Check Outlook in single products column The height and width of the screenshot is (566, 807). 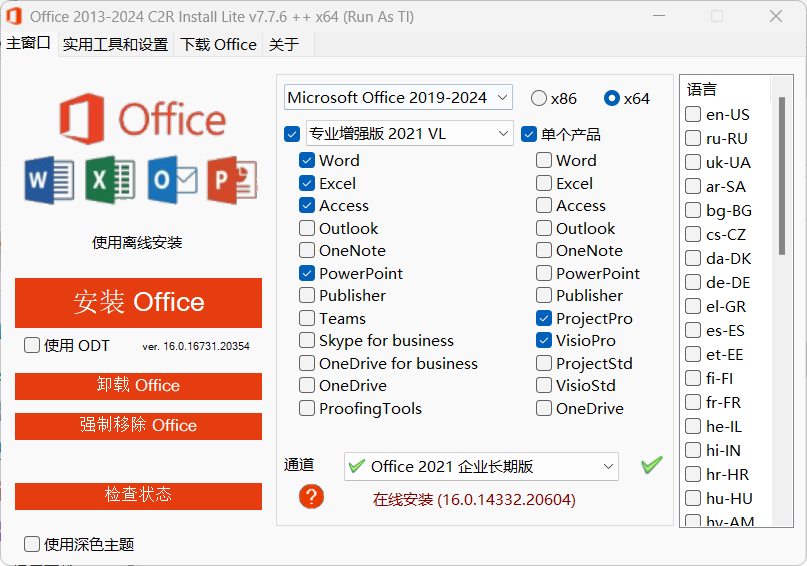coord(544,228)
